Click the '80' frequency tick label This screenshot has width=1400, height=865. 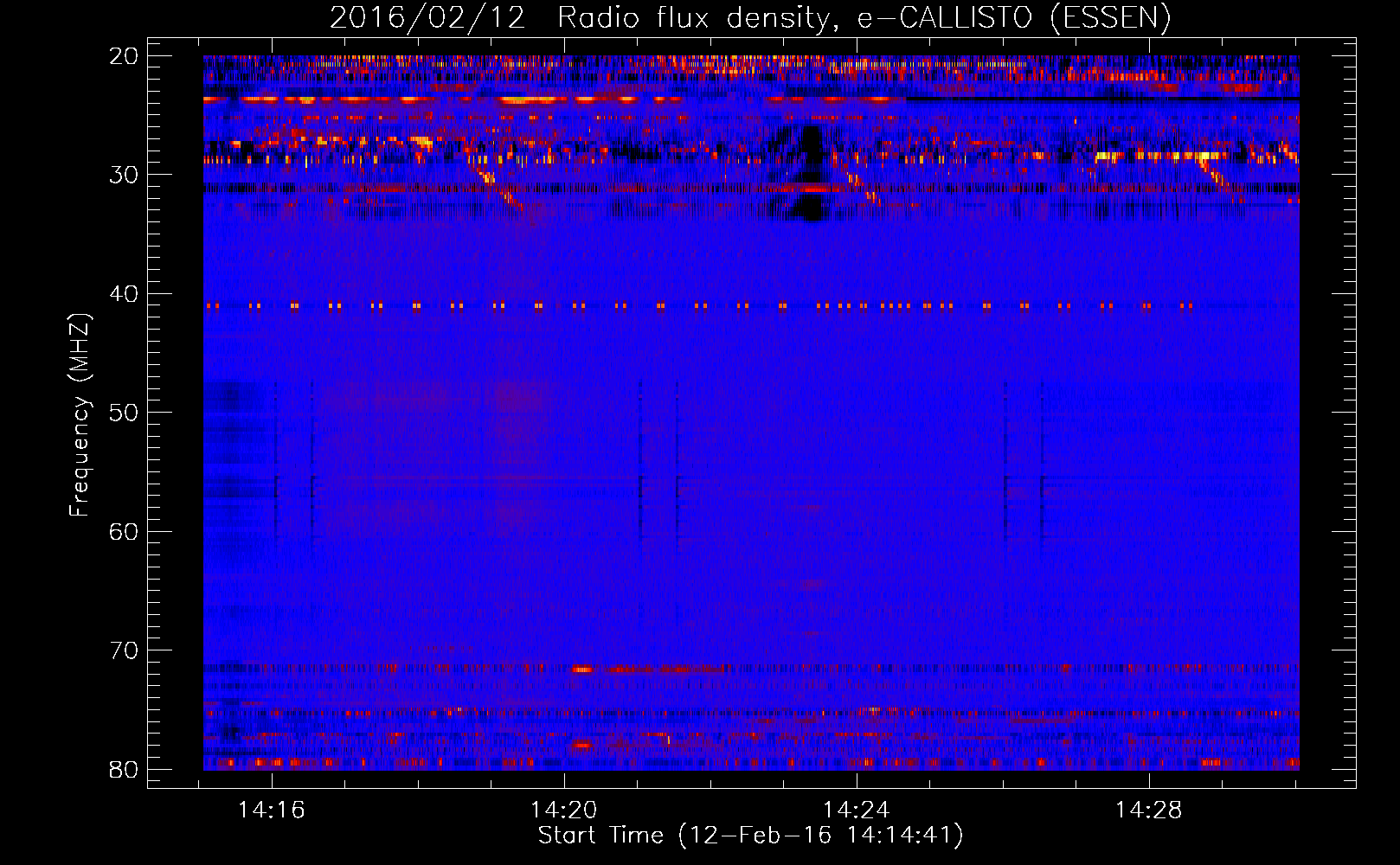click(124, 769)
